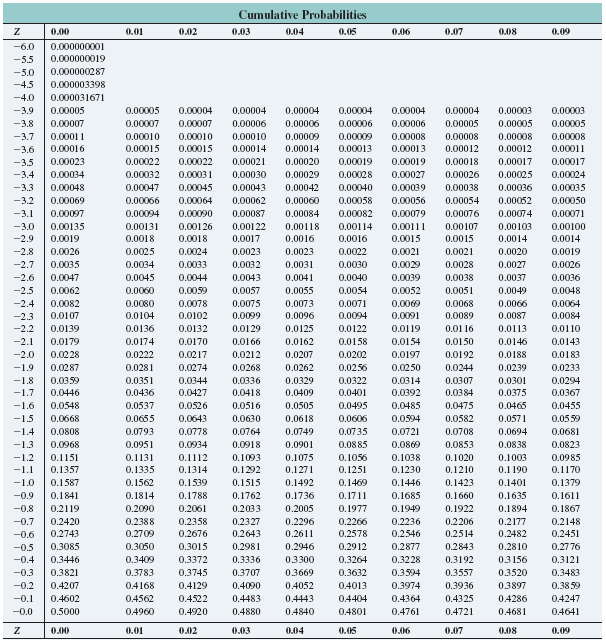Click the value 0.0401 in row −1.7

tap(353, 393)
